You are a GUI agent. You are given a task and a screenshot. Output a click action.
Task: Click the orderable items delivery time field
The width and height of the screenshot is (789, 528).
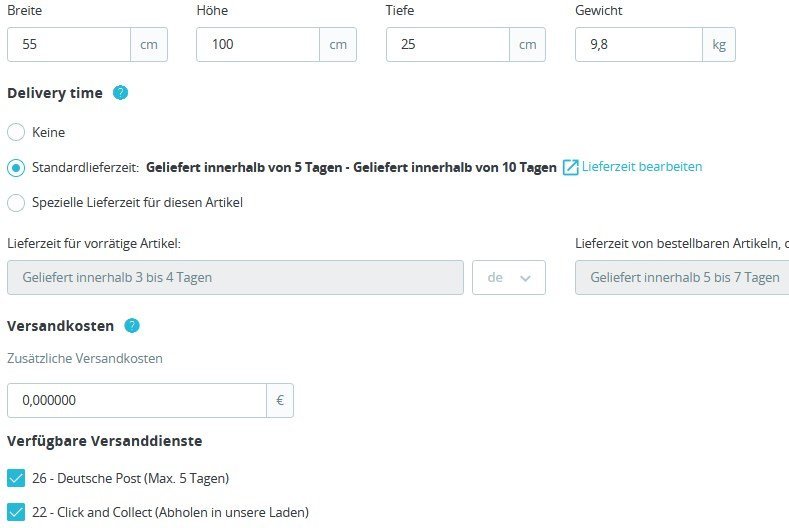click(x=682, y=278)
